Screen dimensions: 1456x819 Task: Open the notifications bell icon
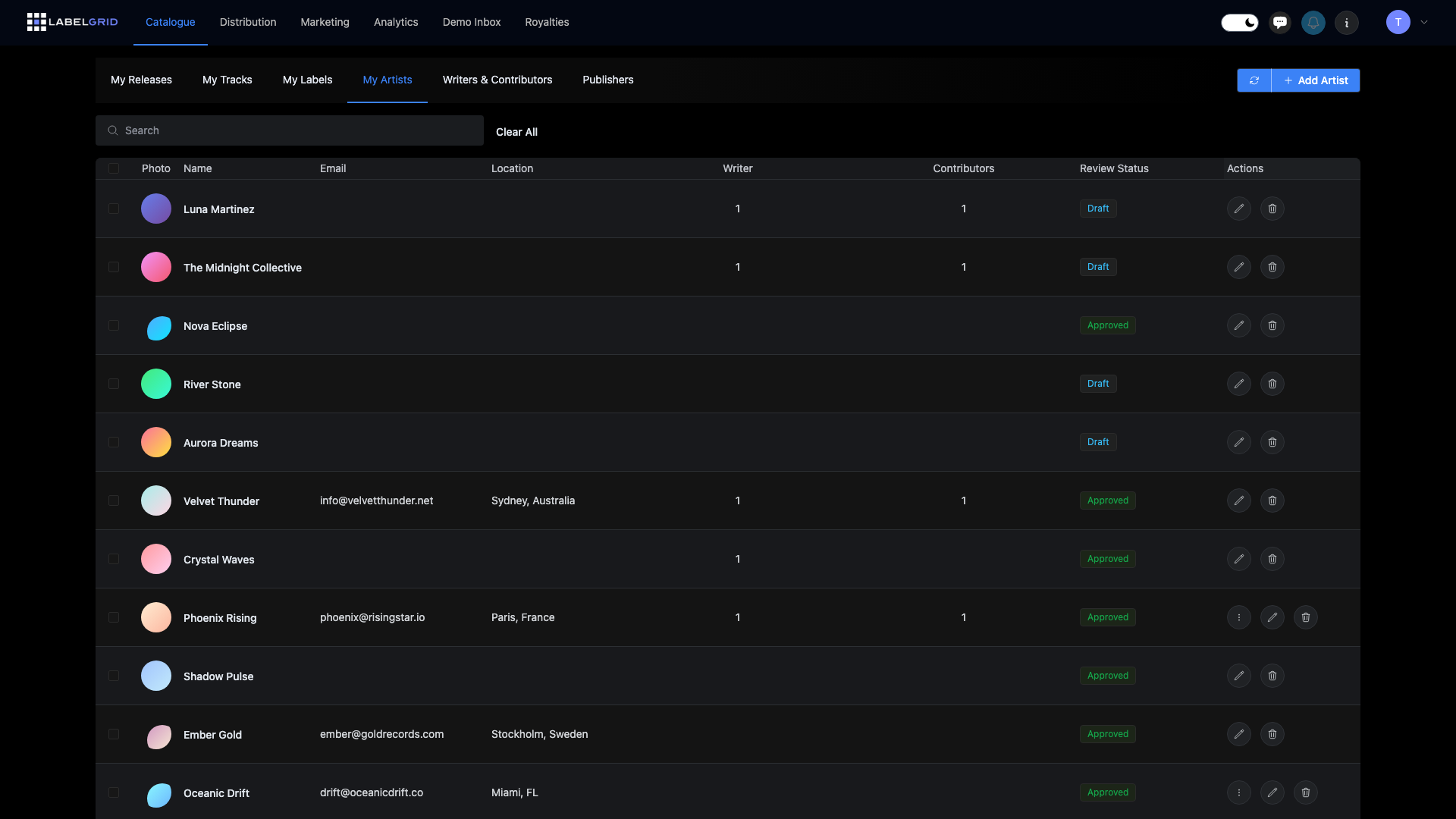[1313, 22]
